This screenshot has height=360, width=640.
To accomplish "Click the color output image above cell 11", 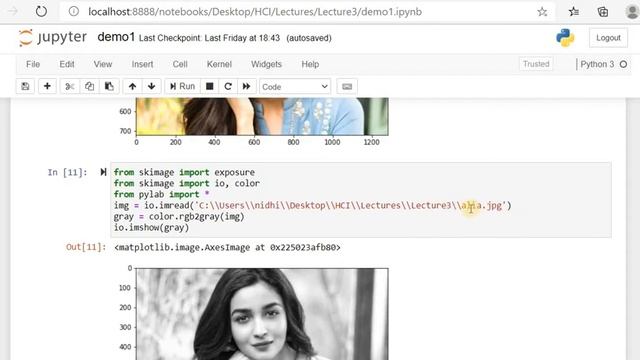I will [x=262, y=116].
